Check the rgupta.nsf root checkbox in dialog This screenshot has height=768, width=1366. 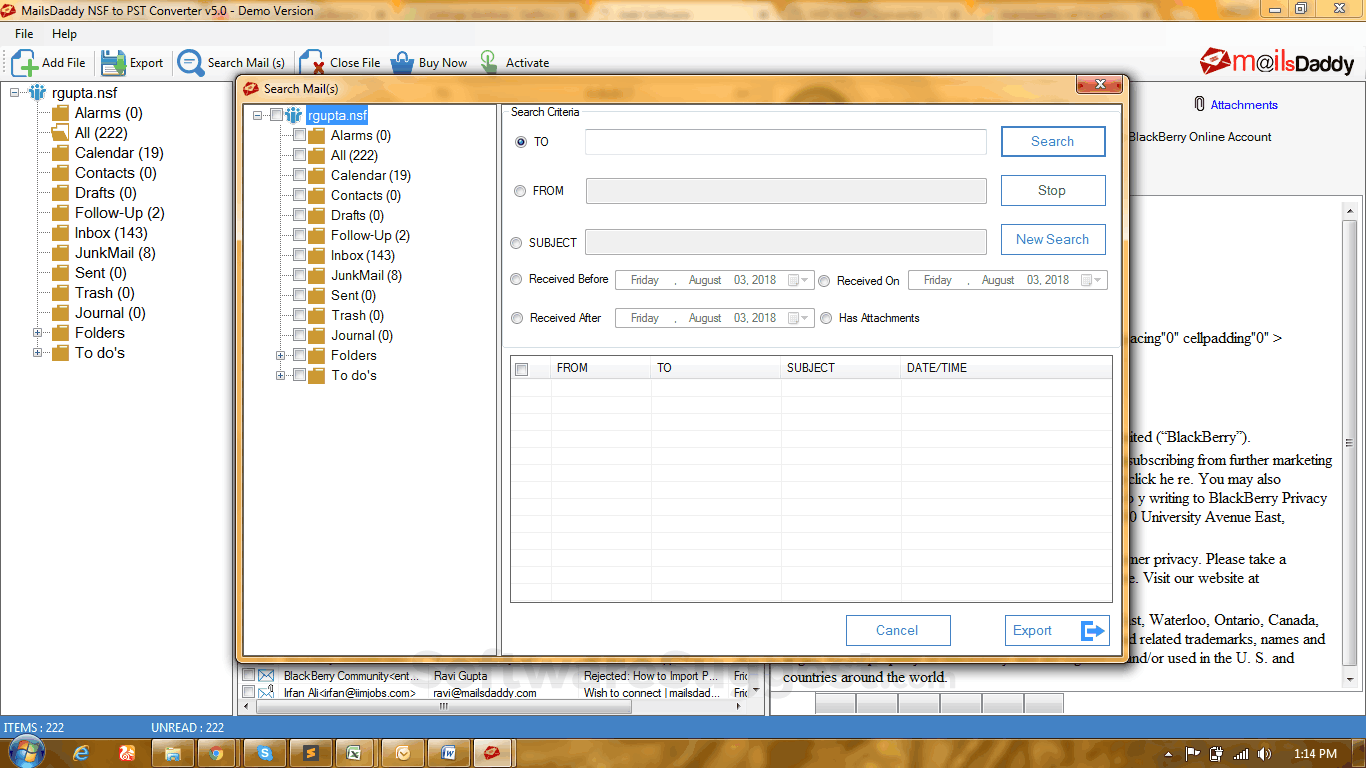(277, 115)
